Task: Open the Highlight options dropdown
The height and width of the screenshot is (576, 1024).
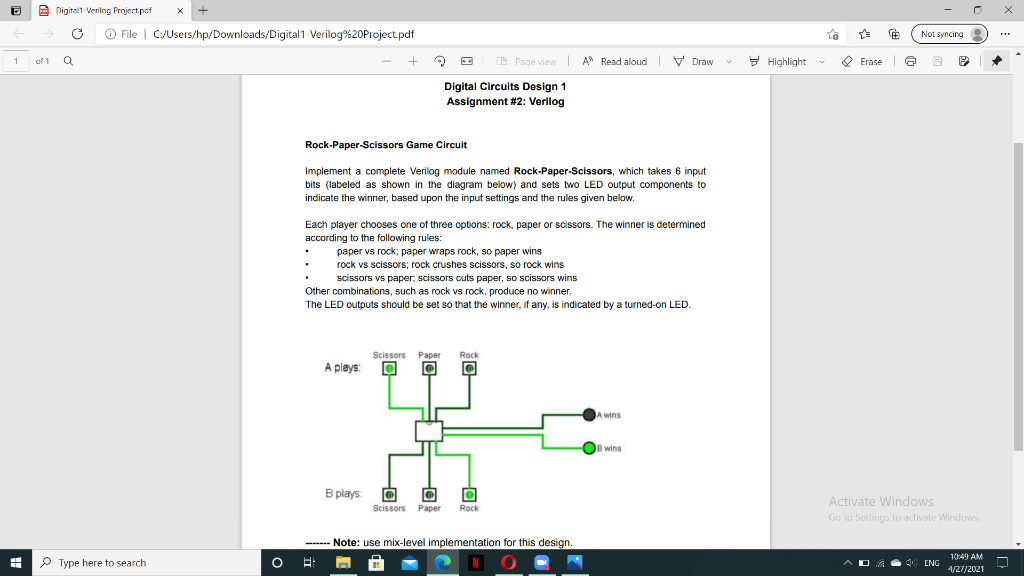Action: pos(821,60)
